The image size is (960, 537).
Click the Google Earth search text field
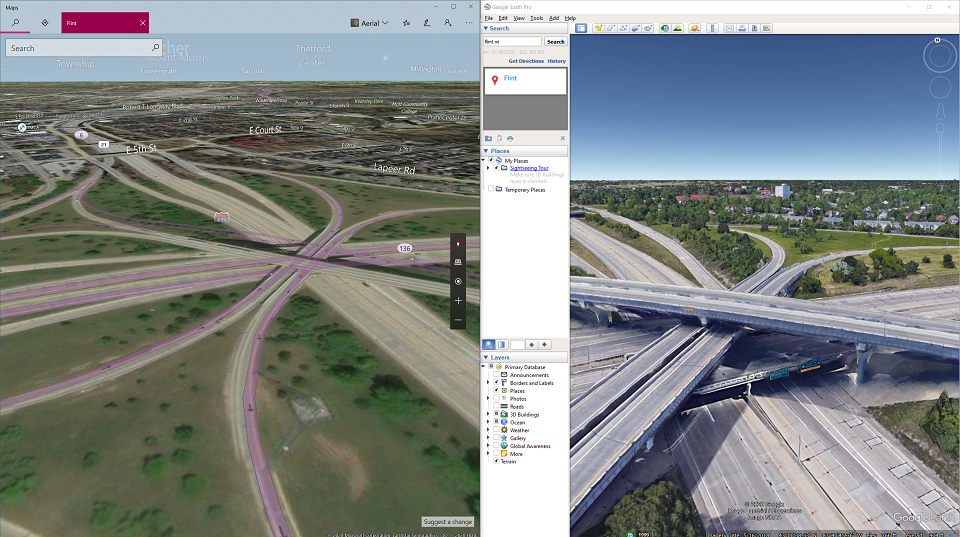tap(512, 42)
